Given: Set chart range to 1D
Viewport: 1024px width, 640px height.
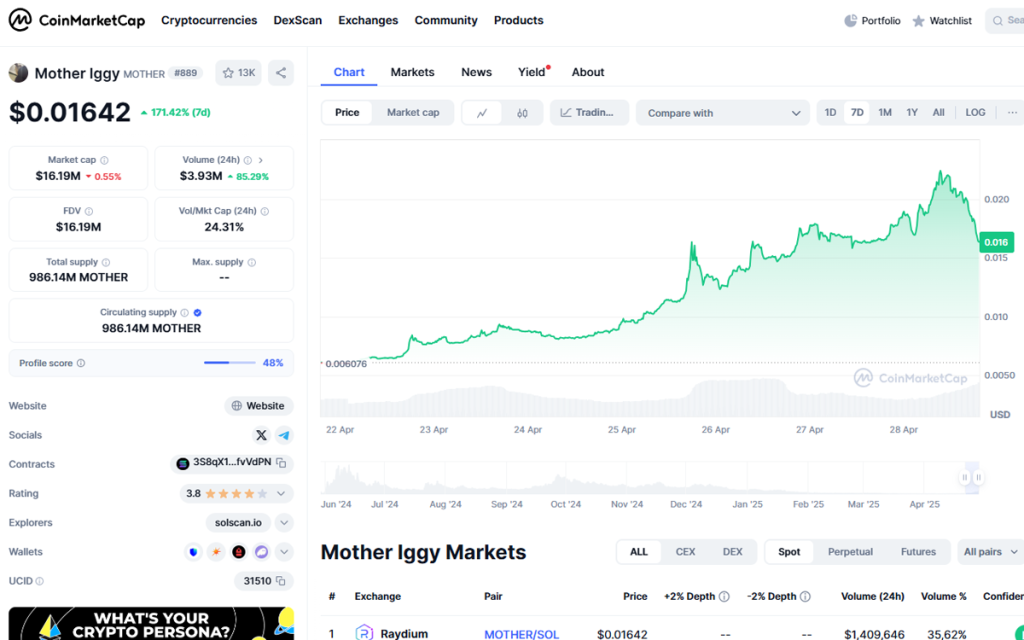Looking at the screenshot, I should (830, 112).
